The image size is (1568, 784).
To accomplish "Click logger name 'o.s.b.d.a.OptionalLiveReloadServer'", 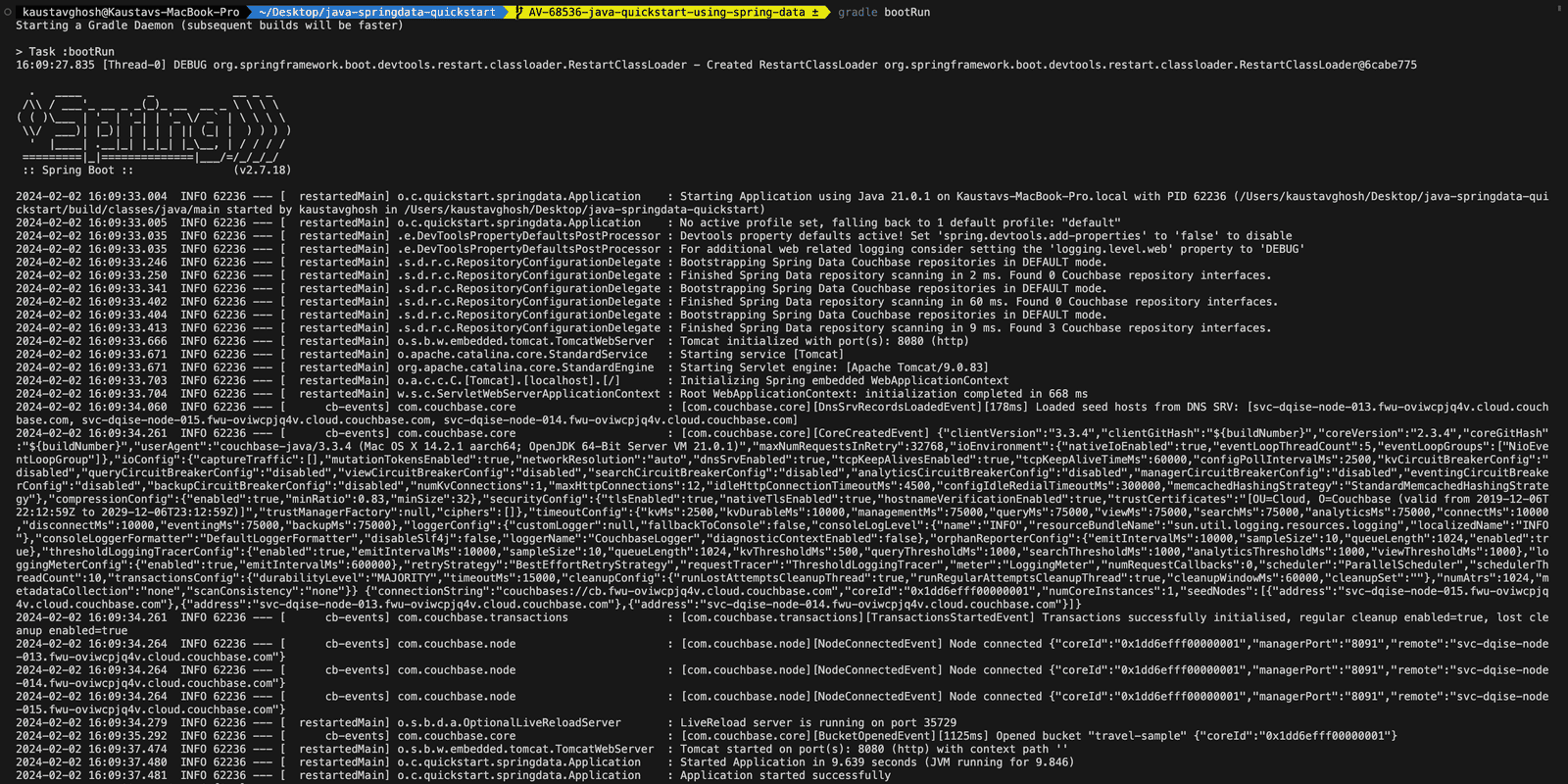I will tap(509, 723).
